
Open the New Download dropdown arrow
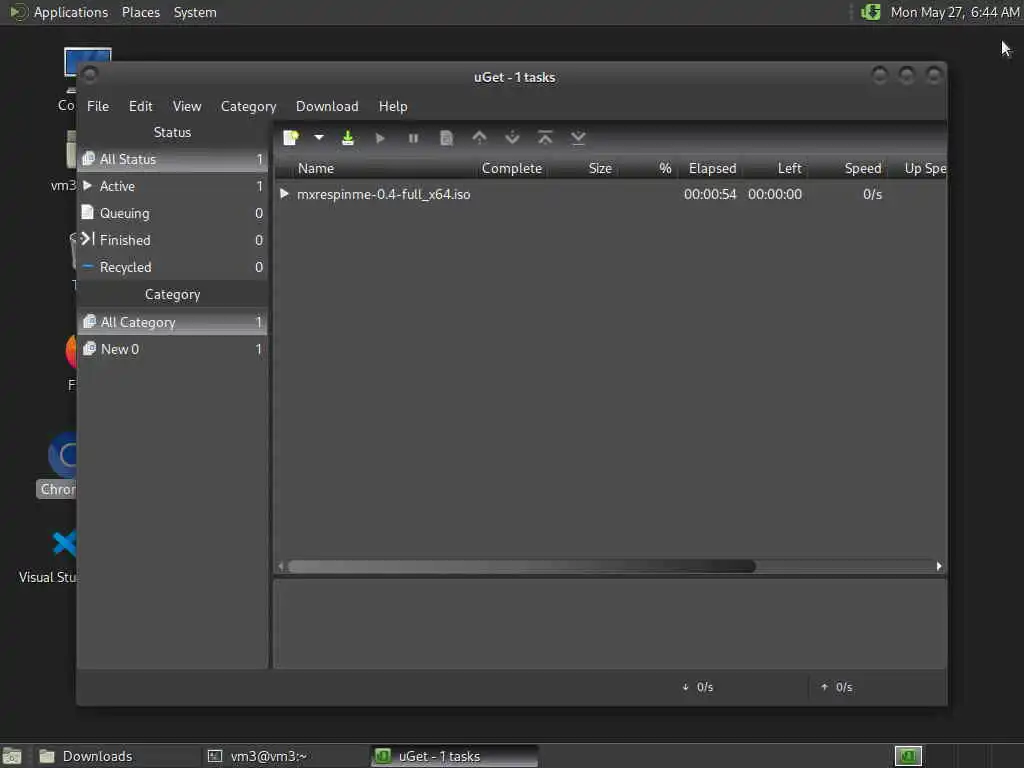(319, 138)
